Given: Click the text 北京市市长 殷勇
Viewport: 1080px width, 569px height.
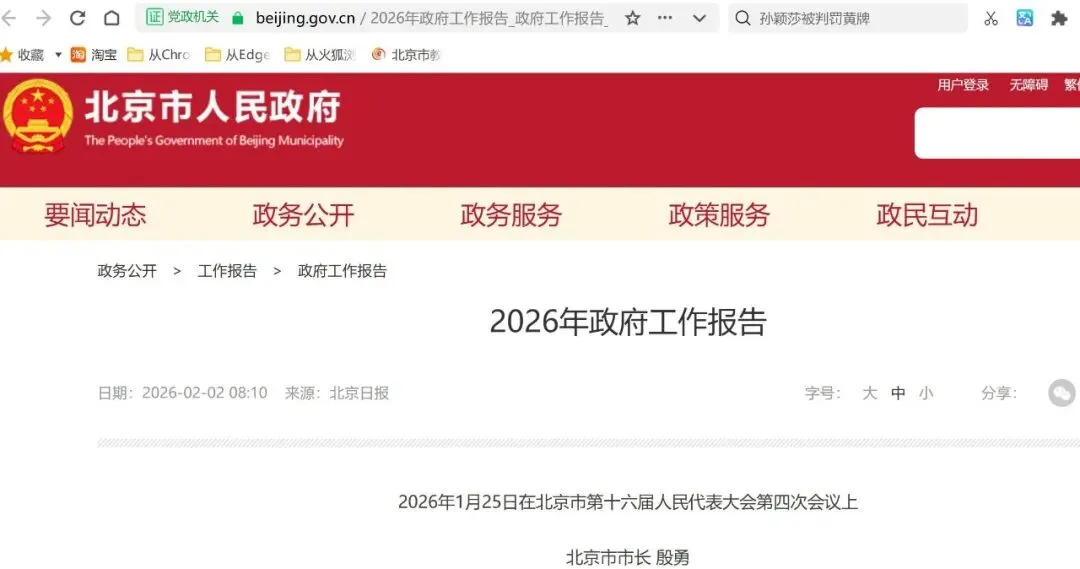Looking at the screenshot, I should point(628,557).
